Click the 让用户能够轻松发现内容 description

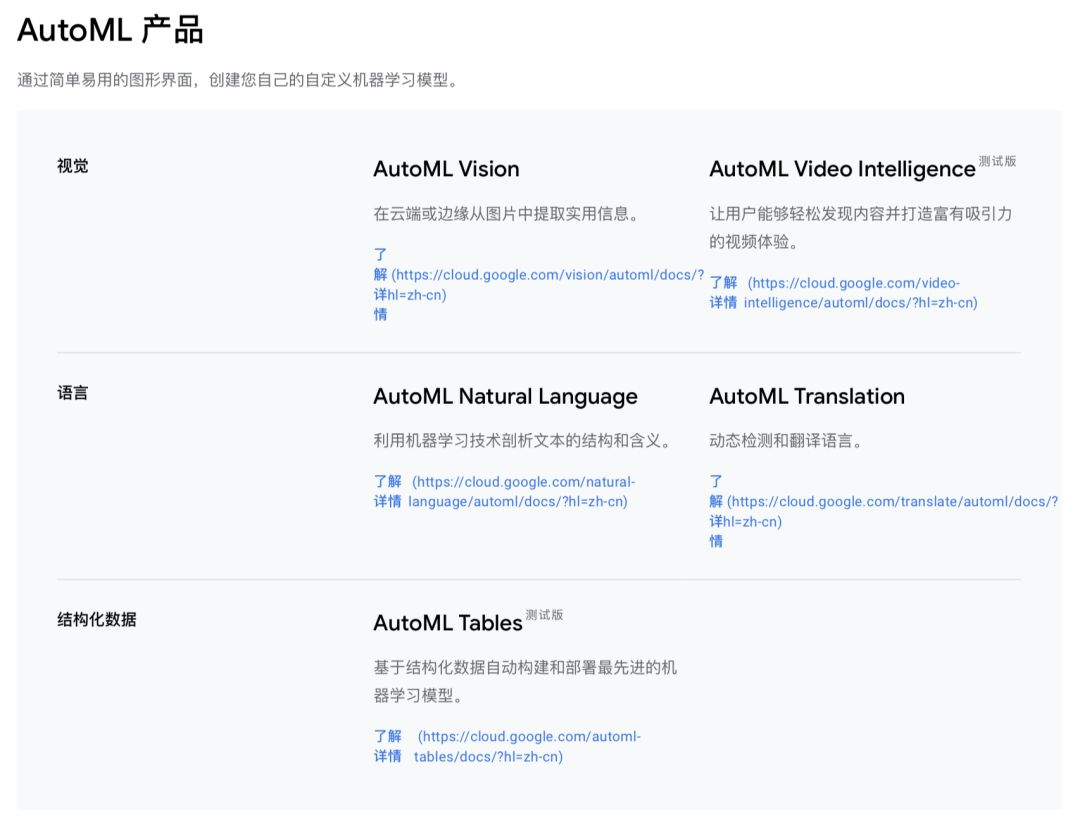tap(861, 227)
